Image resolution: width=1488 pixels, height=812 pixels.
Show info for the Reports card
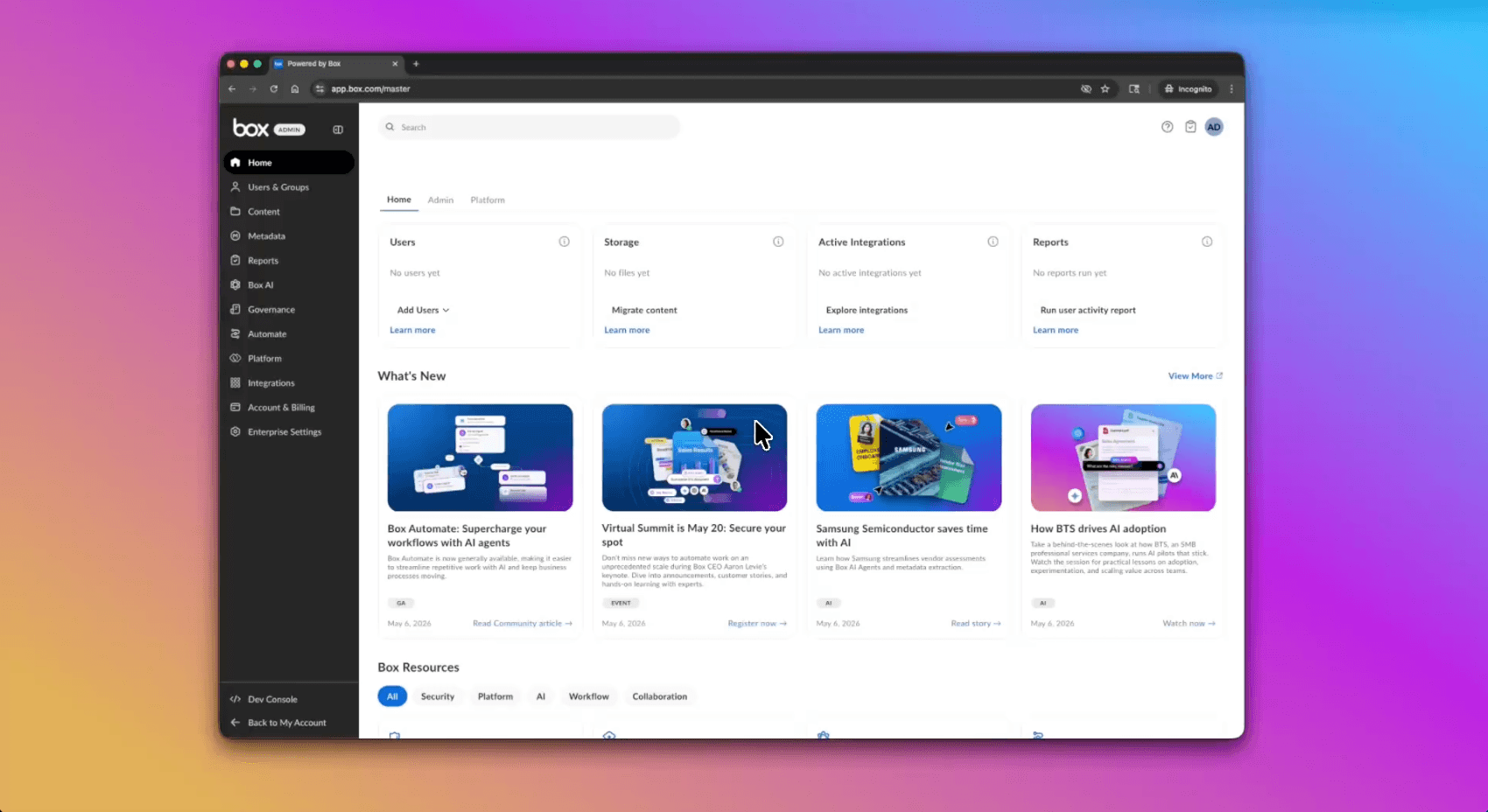point(1207,241)
